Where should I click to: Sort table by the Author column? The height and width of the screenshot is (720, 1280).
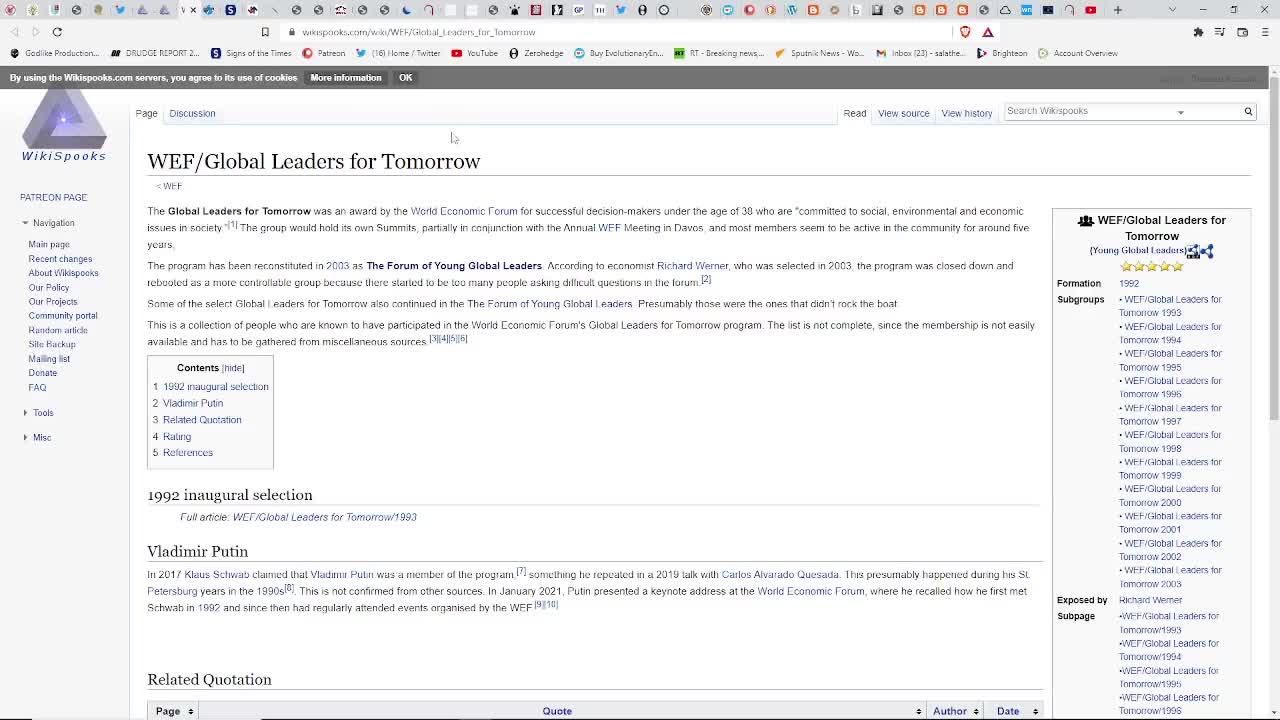click(x=957, y=711)
